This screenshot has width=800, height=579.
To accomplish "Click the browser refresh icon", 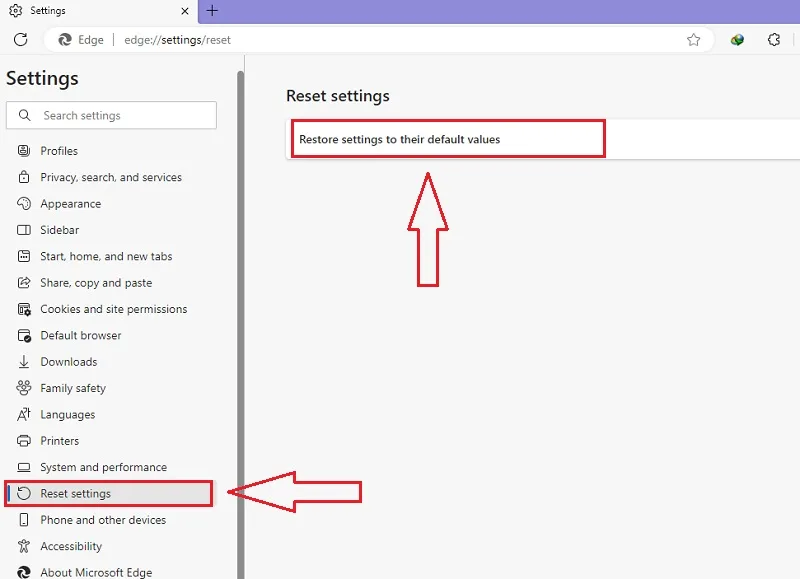I will (20, 39).
